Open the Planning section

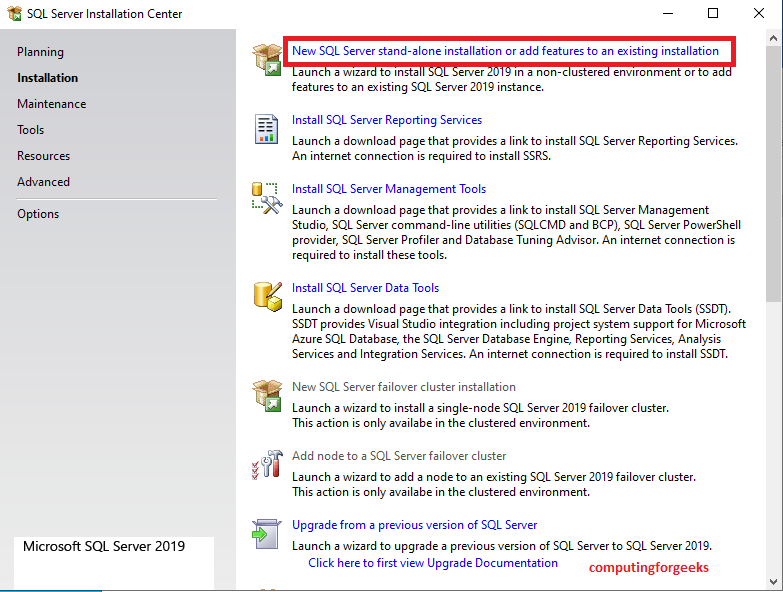(x=40, y=52)
